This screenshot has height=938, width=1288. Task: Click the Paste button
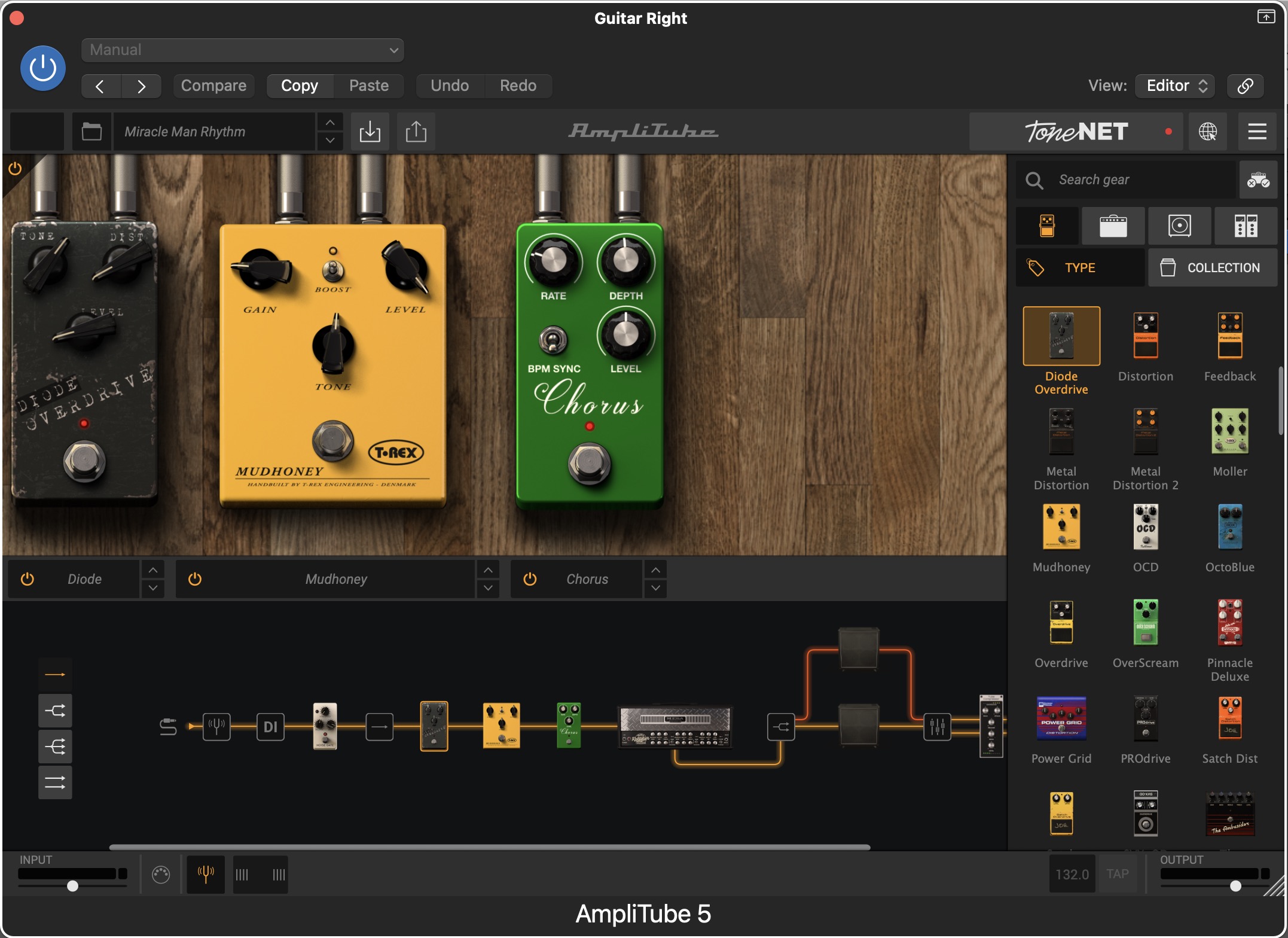click(x=369, y=86)
